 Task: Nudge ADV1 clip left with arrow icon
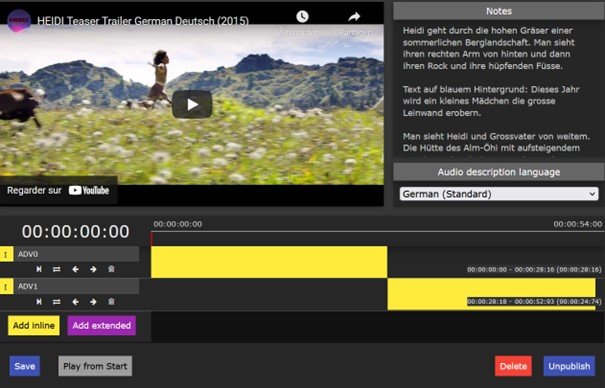click(75, 302)
